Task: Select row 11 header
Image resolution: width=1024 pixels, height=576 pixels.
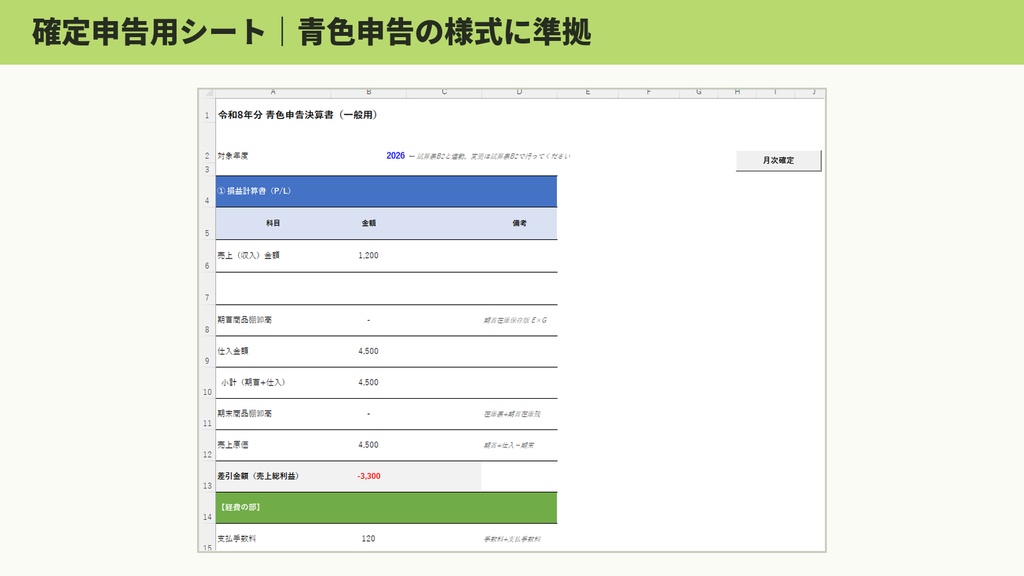Action: [x=207, y=414]
